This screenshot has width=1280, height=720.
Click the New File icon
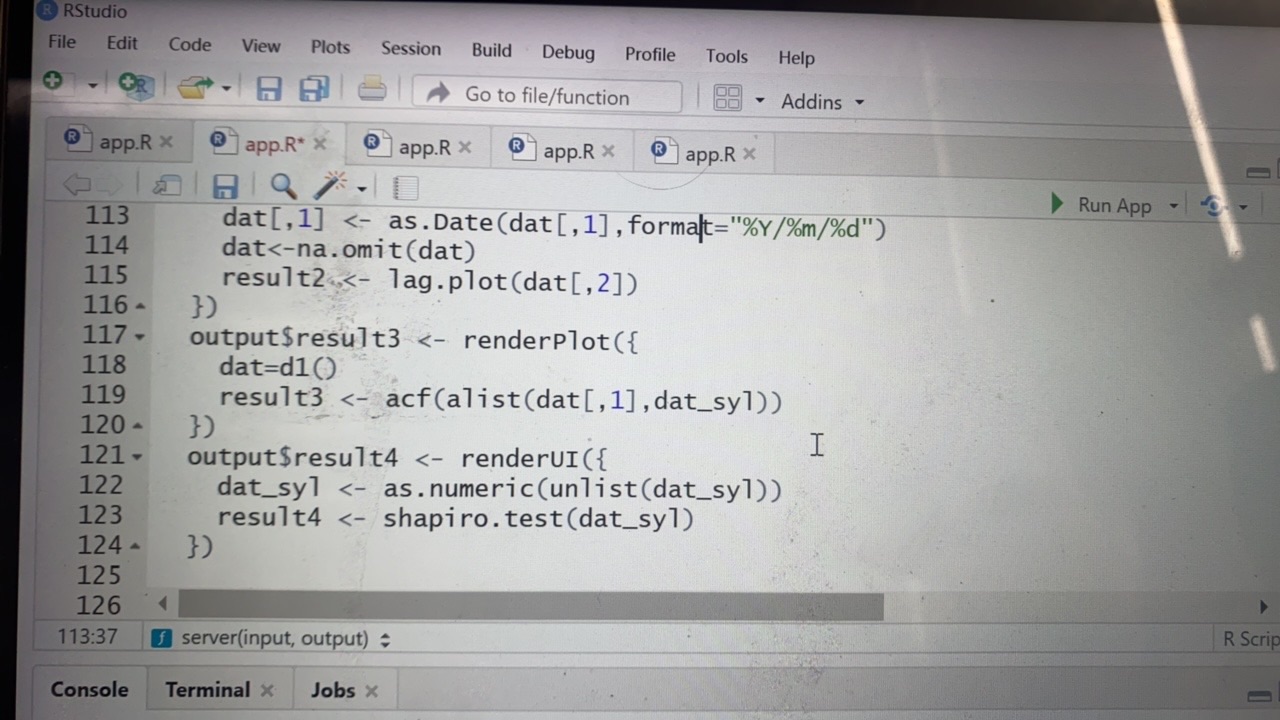tap(53, 82)
